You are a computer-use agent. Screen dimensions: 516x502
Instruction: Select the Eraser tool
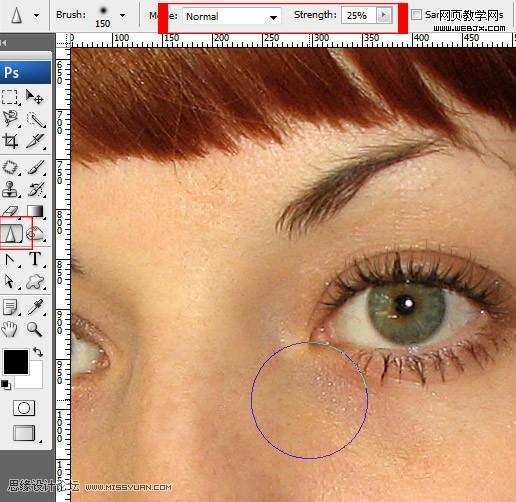10,211
